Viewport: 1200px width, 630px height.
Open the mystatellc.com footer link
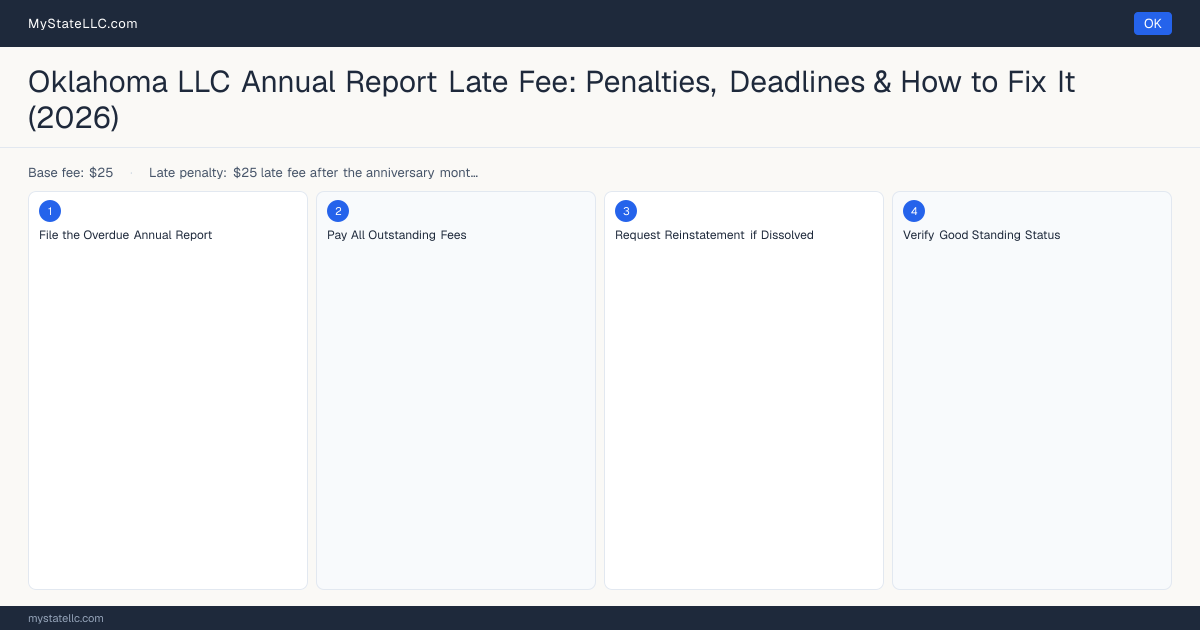(x=66, y=618)
